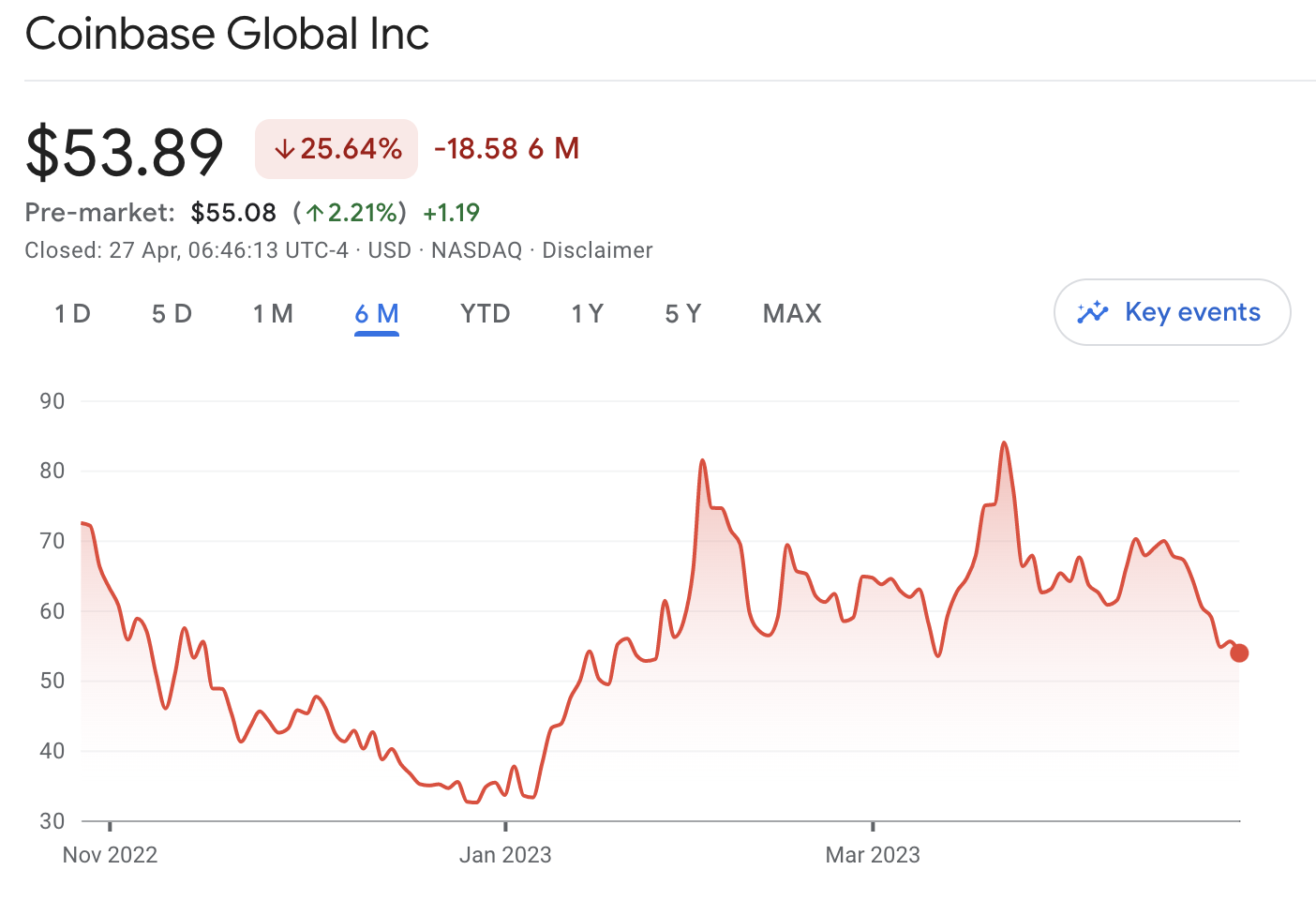Screen dimensions: 1316x900
Task: Display the MAX time range
Action: (792, 313)
